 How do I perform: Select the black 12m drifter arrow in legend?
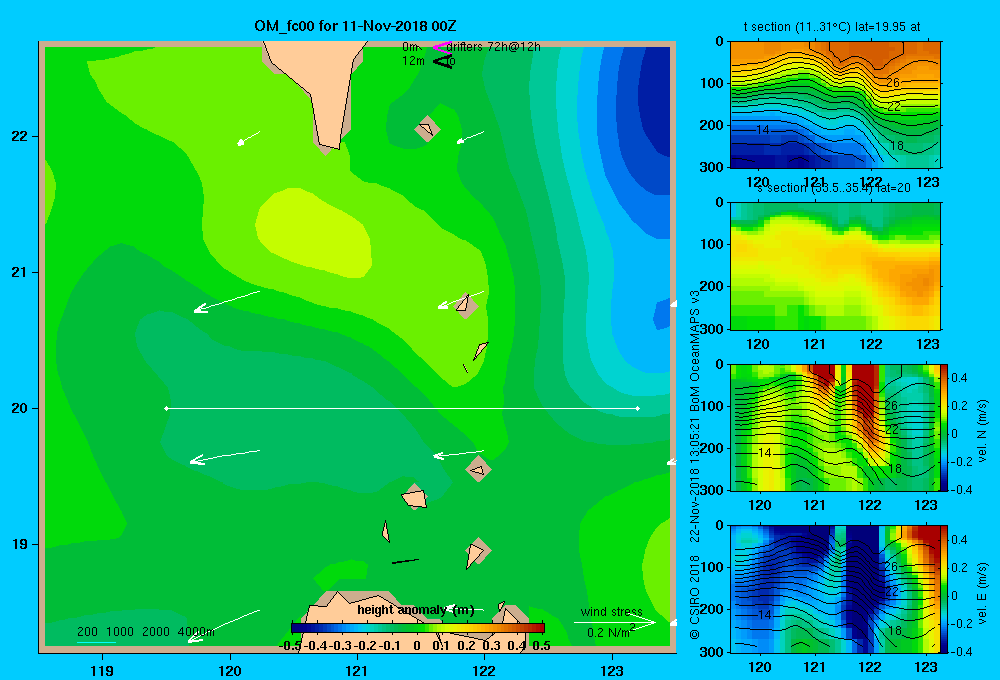coord(443,61)
